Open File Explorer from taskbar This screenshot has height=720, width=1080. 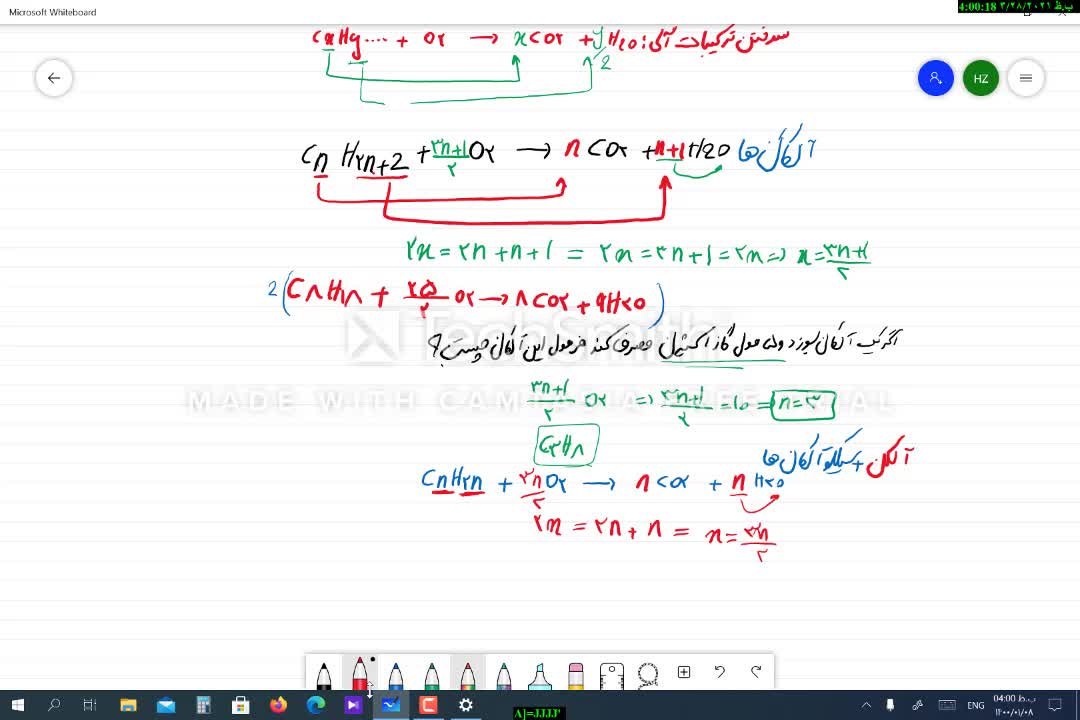pyautogui.click(x=128, y=705)
